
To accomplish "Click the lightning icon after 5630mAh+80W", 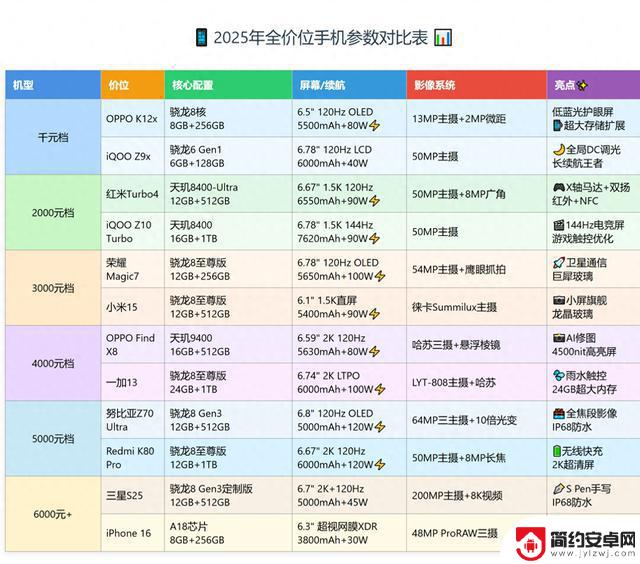I will (375, 352).
